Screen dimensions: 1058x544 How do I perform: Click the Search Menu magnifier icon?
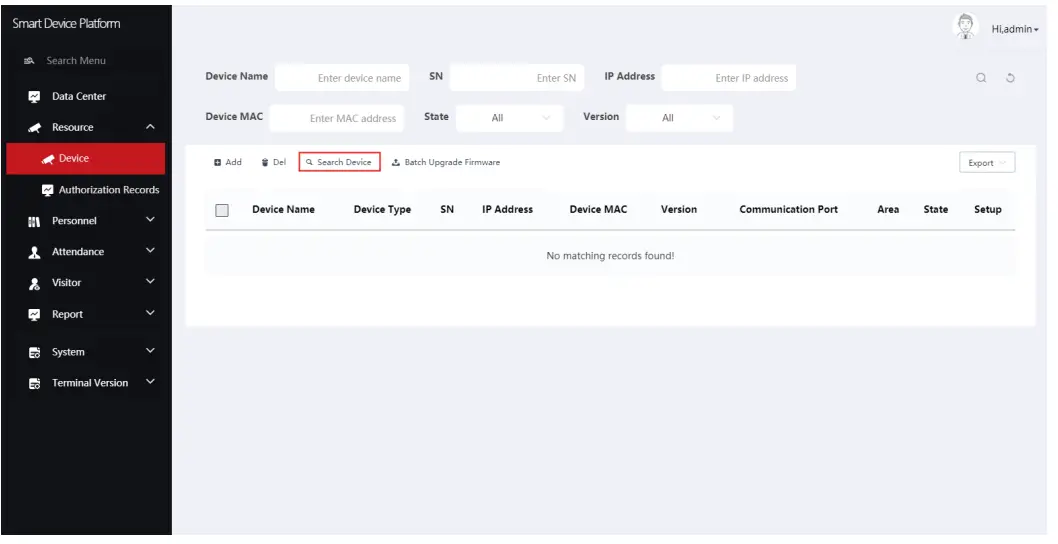(29, 61)
